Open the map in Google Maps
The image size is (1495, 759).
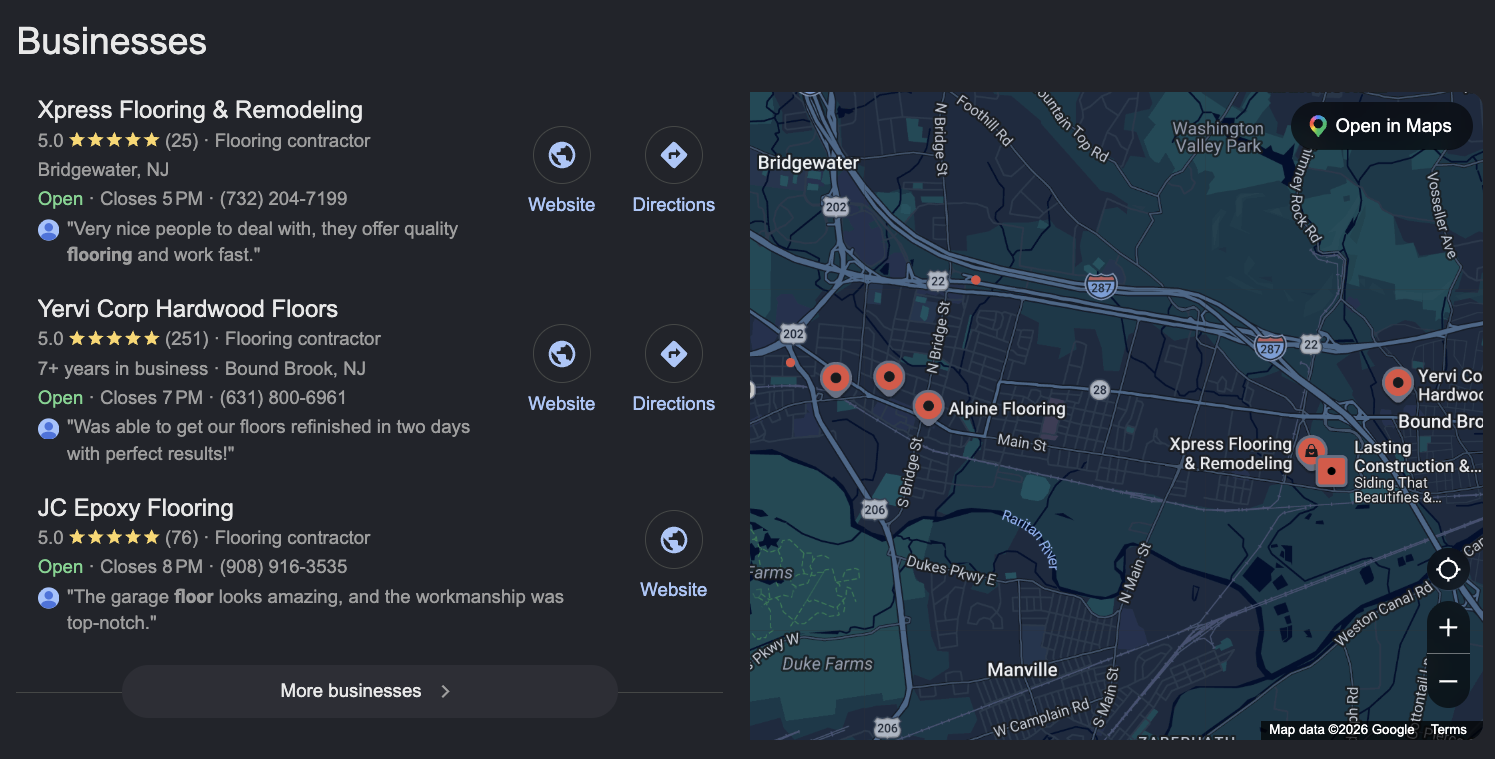1381,126
